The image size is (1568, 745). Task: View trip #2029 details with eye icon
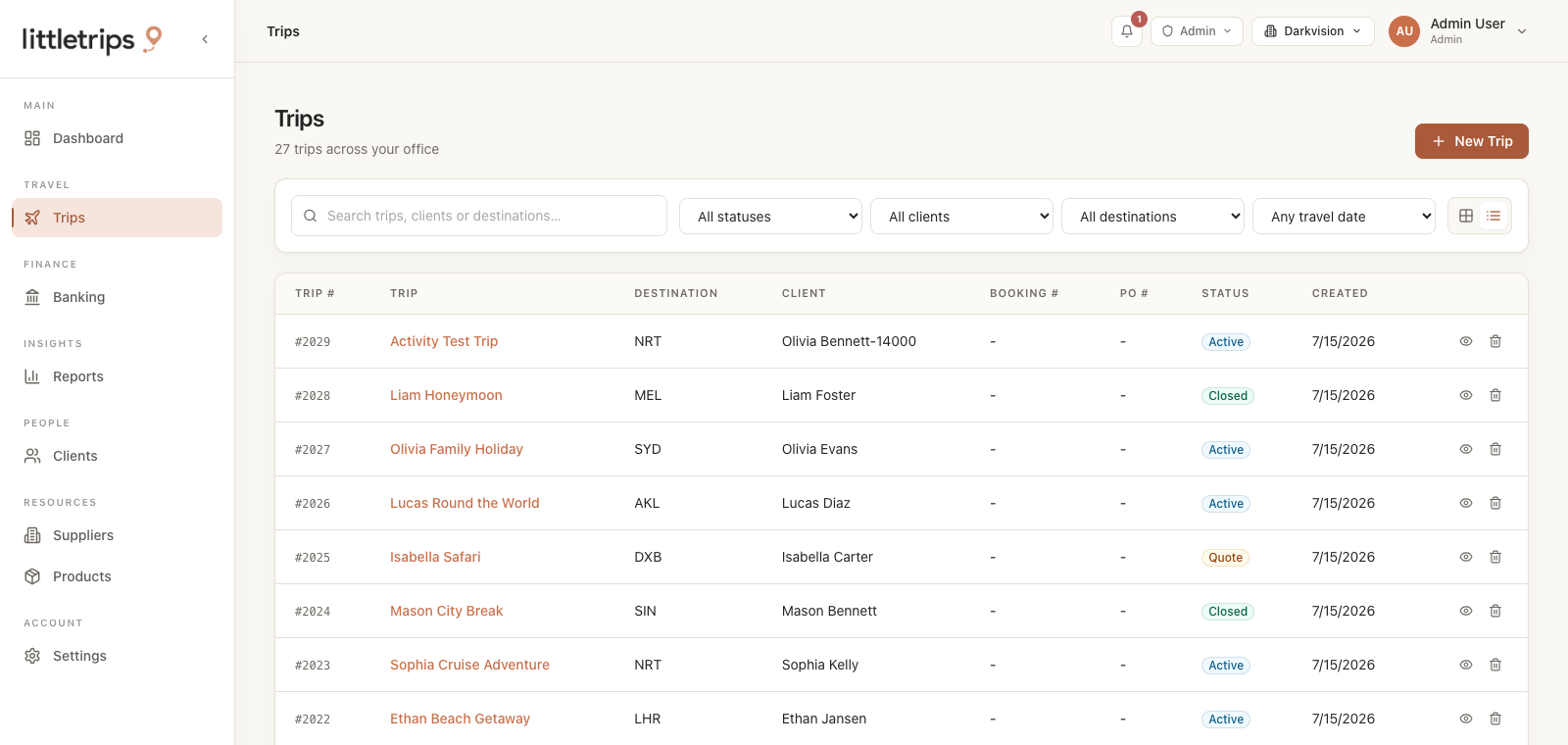pos(1466,341)
